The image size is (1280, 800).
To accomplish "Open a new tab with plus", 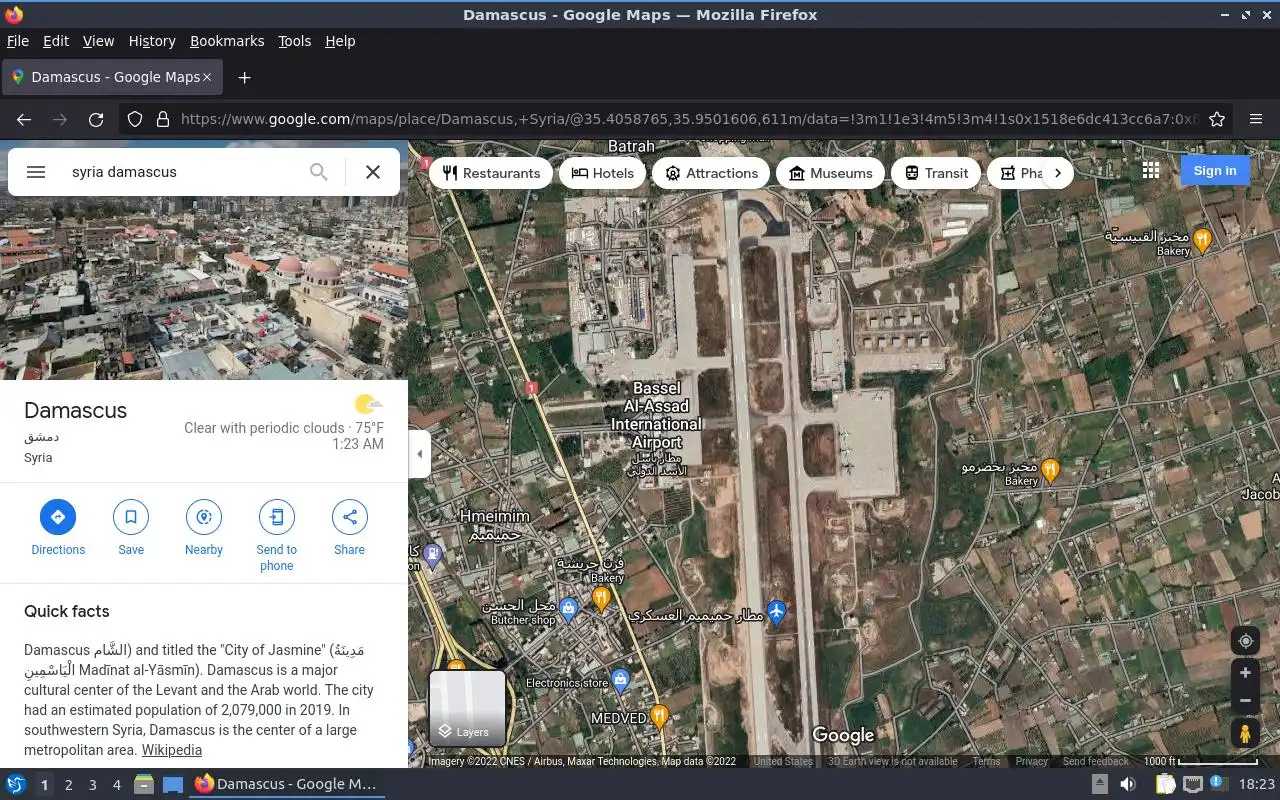I will [244, 77].
